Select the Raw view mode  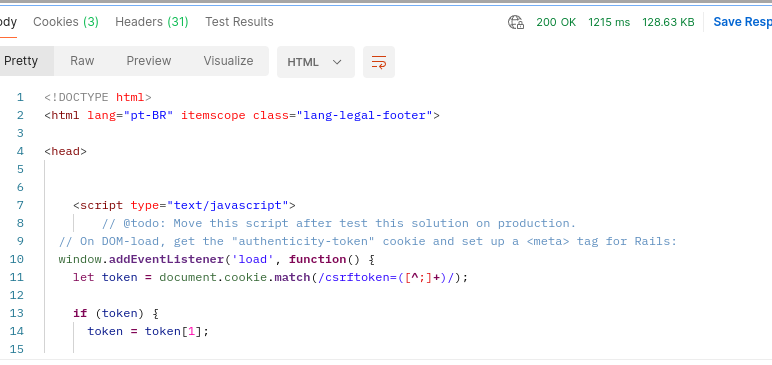coord(82,61)
